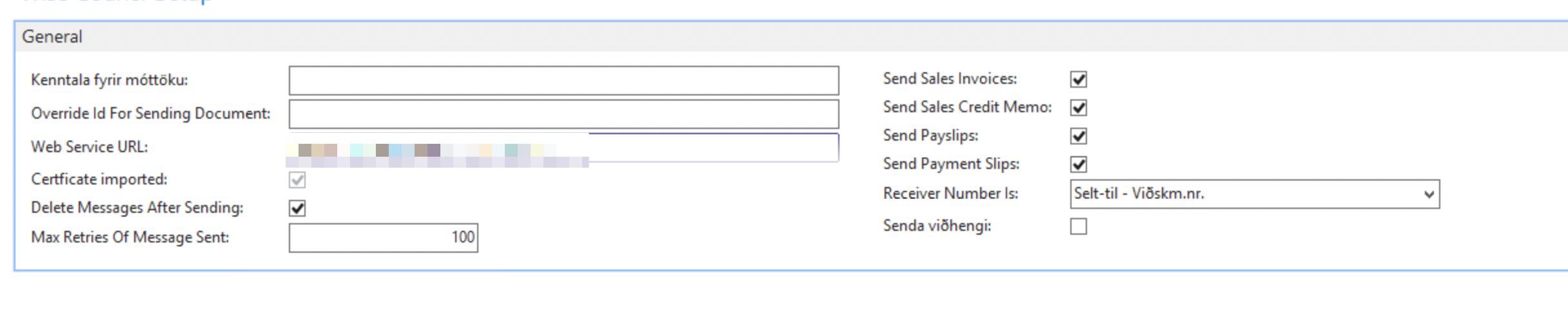Focus the Override Id For Sending Document field
The height and width of the screenshot is (325, 1568).
point(563,114)
